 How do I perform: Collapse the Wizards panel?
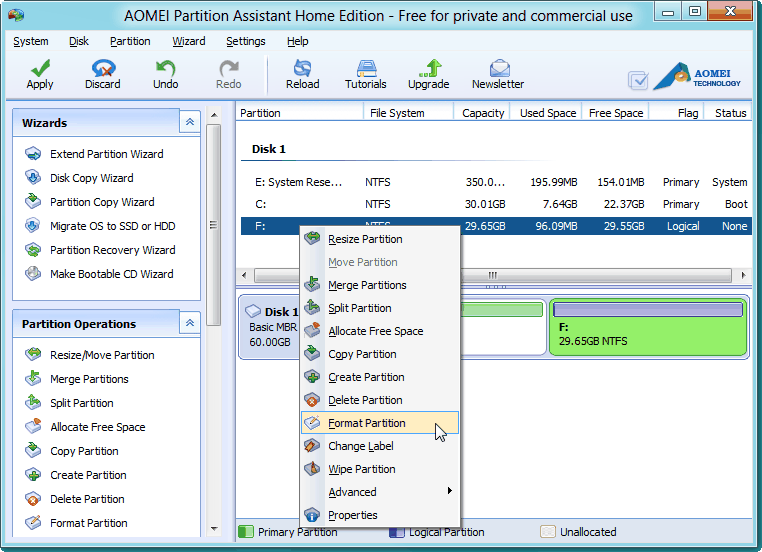(x=190, y=122)
